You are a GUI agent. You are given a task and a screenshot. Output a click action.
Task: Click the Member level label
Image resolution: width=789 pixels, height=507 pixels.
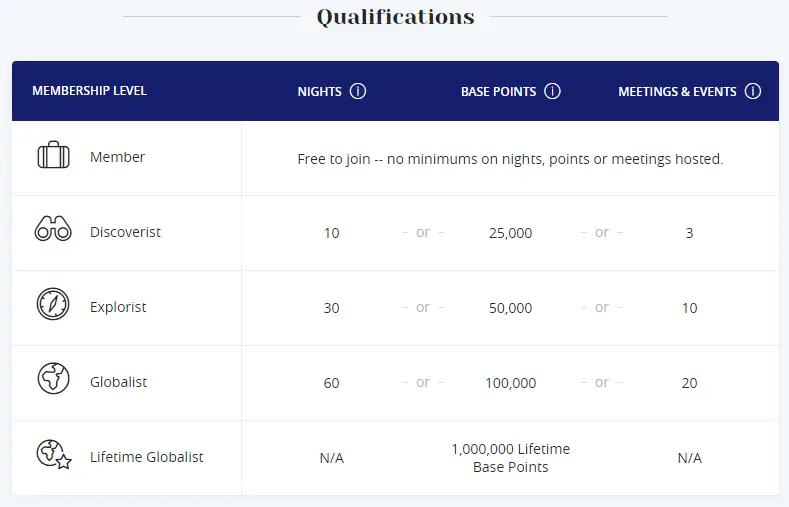coord(117,157)
